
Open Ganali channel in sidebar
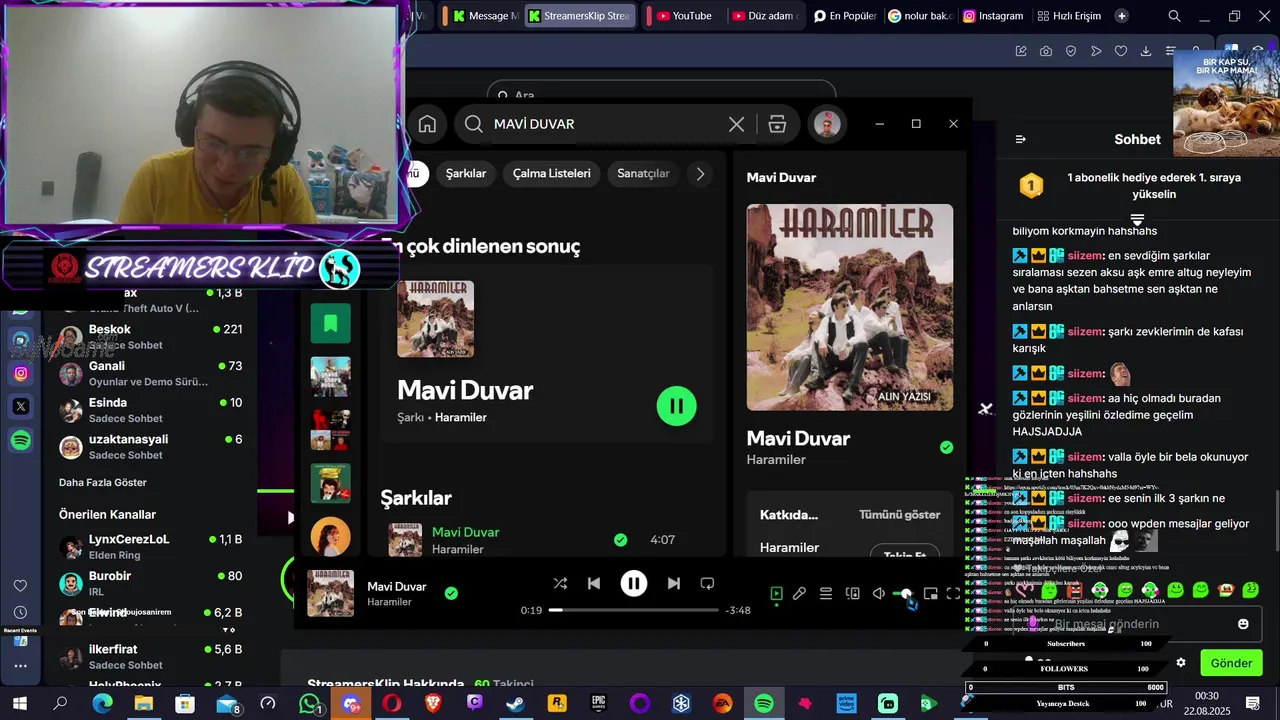pyautogui.click(x=150, y=373)
